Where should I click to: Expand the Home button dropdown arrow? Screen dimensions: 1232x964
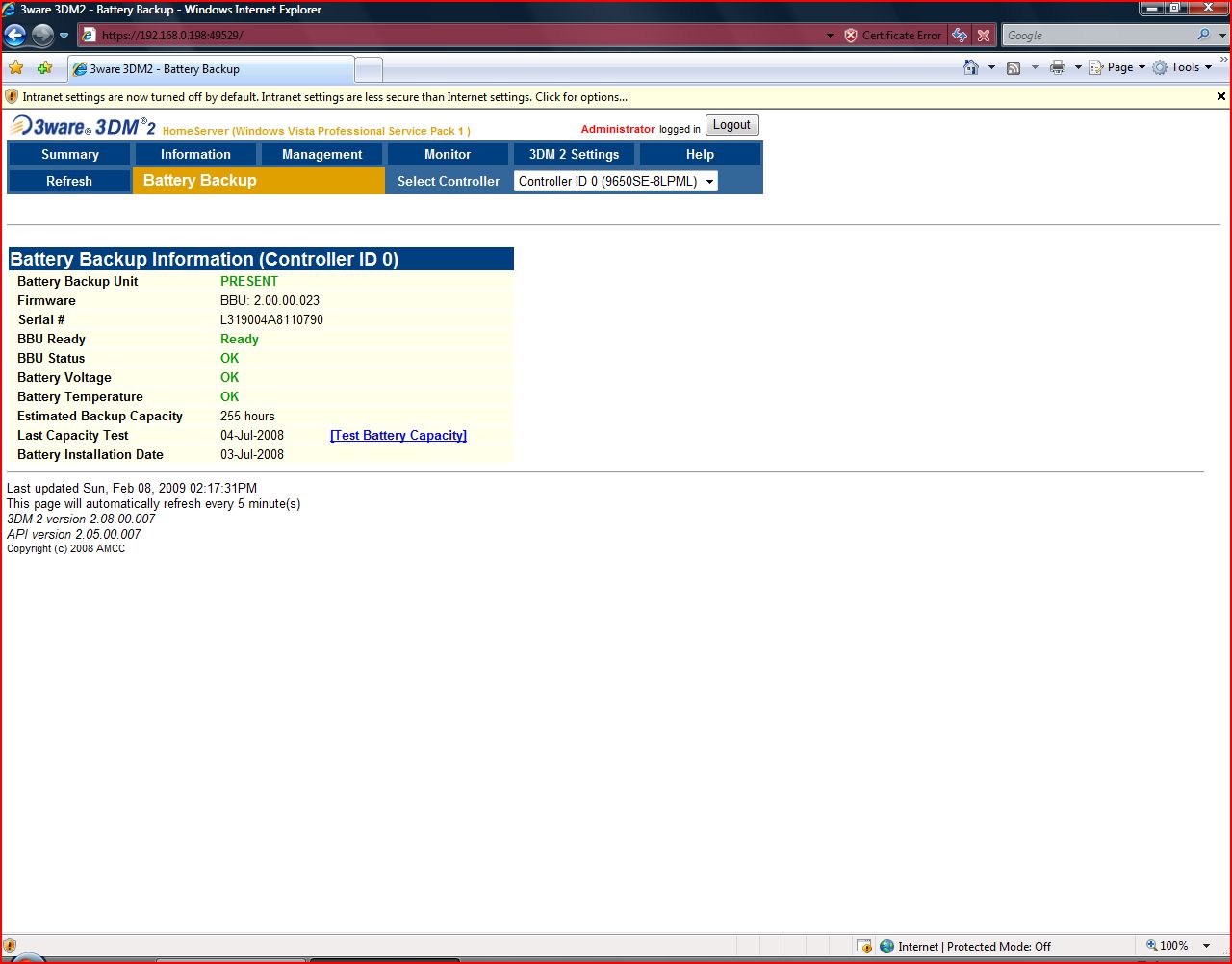click(991, 67)
